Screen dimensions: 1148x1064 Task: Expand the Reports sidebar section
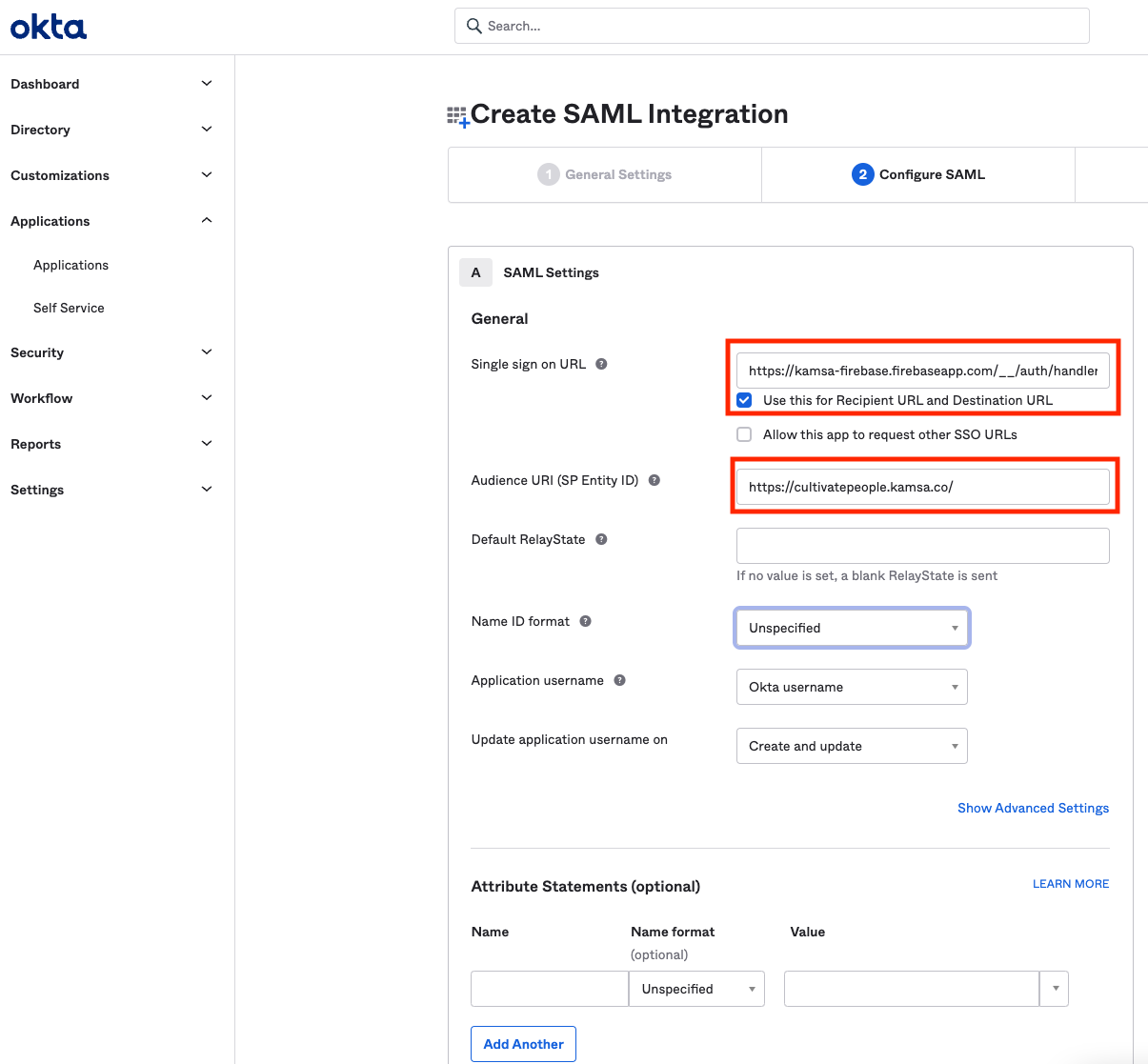207,444
